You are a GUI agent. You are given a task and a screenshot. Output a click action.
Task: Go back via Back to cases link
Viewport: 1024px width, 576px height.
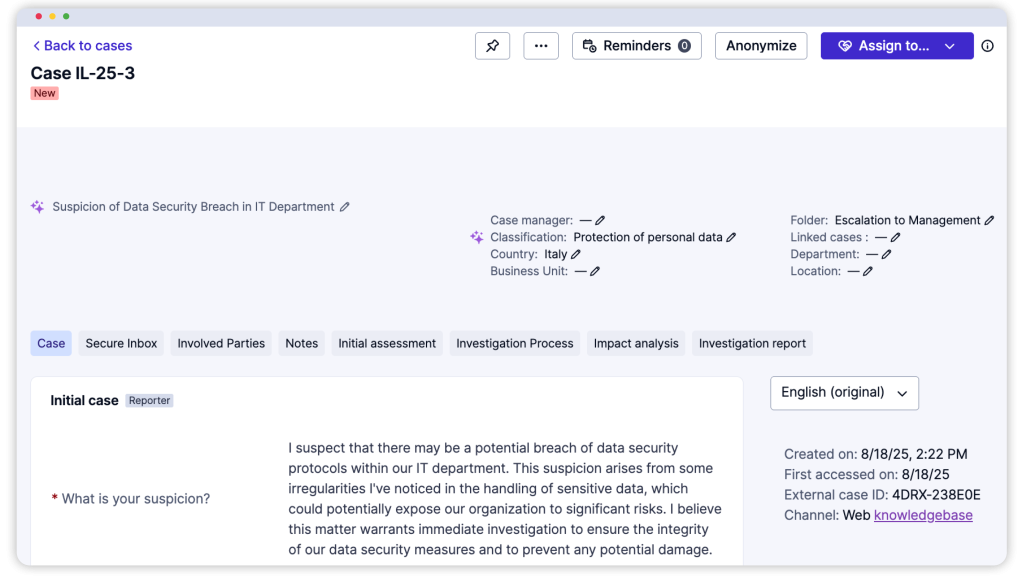(x=82, y=46)
